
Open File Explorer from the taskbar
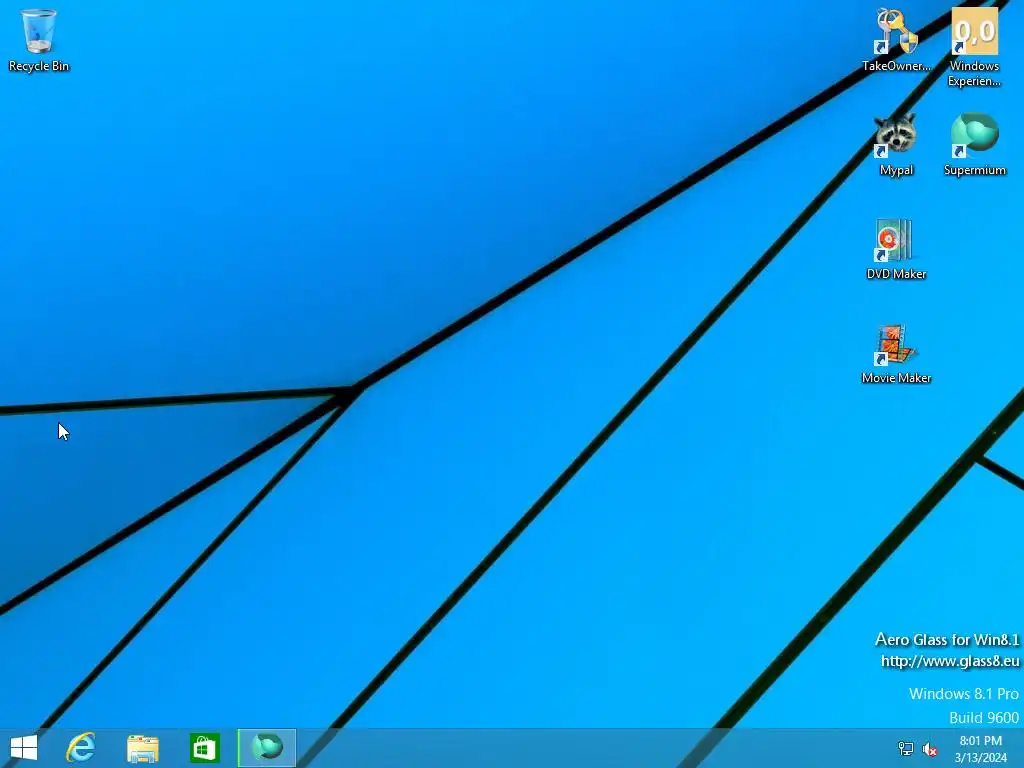coord(142,748)
